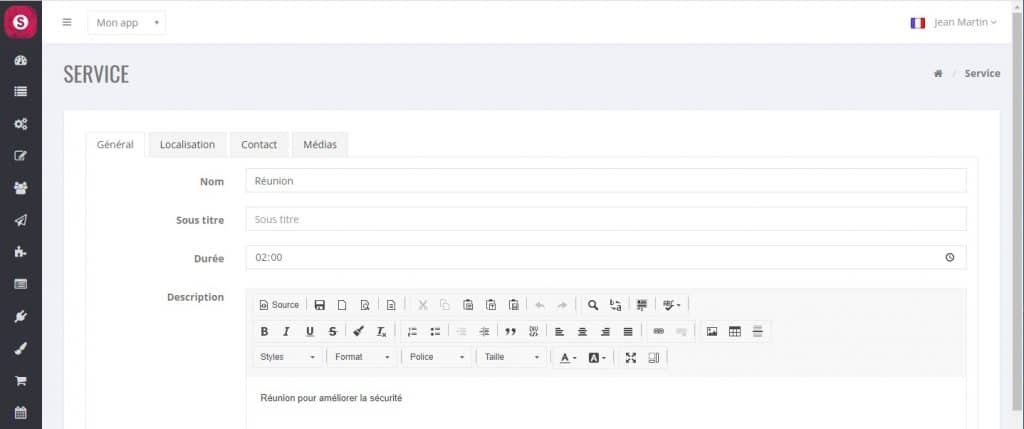Click the Templates icon in editor toolbar

391,305
